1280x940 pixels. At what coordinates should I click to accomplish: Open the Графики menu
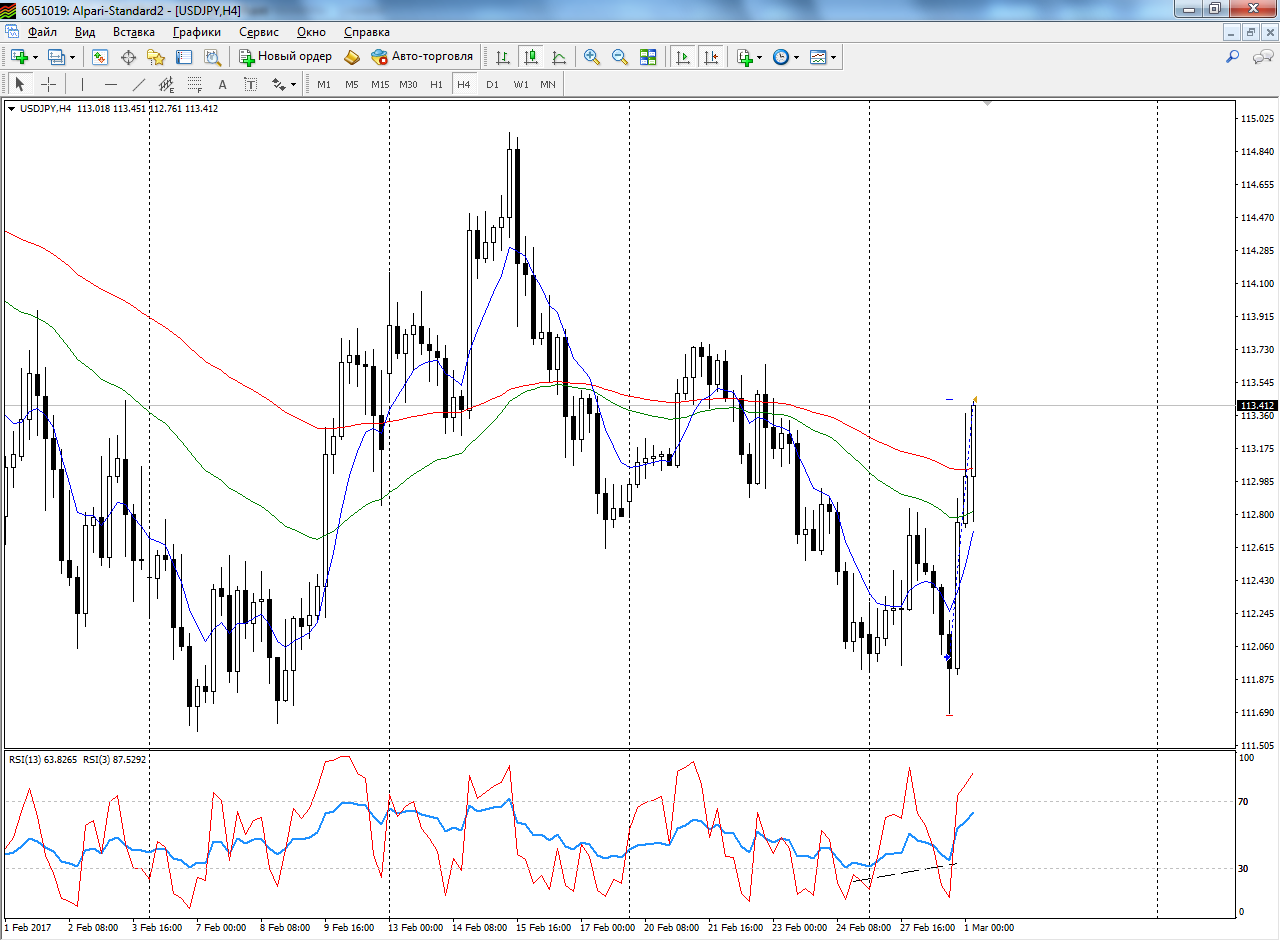pos(197,32)
